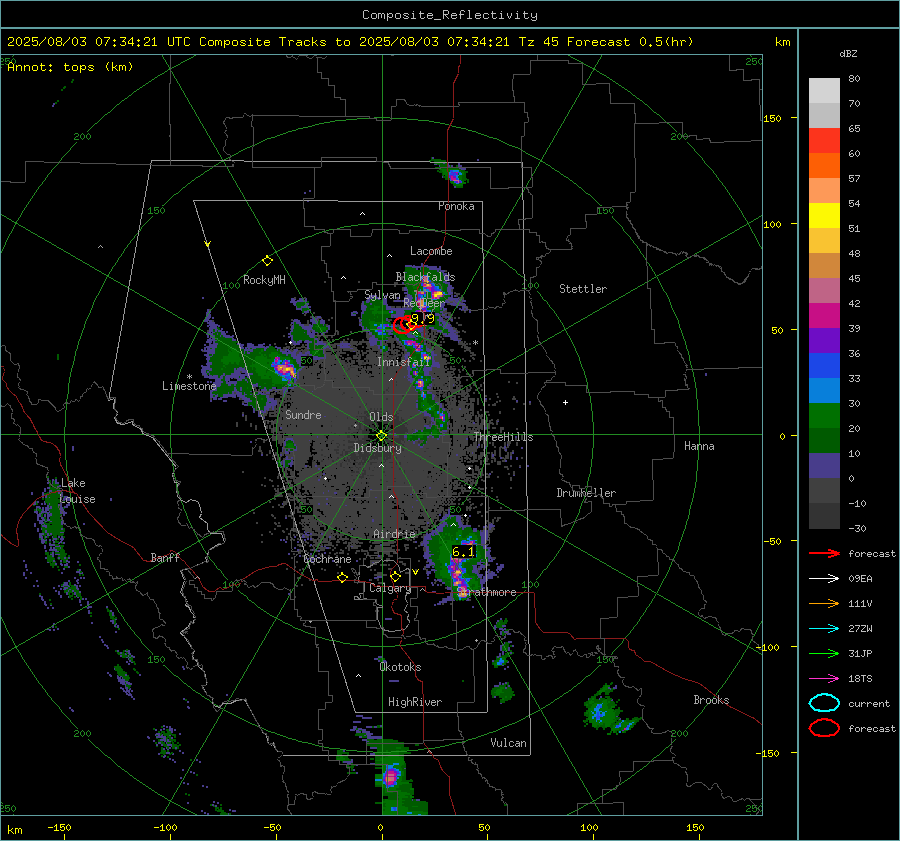Click the storm top label '9.9'
Screen dimensions: 900x841
(423, 318)
